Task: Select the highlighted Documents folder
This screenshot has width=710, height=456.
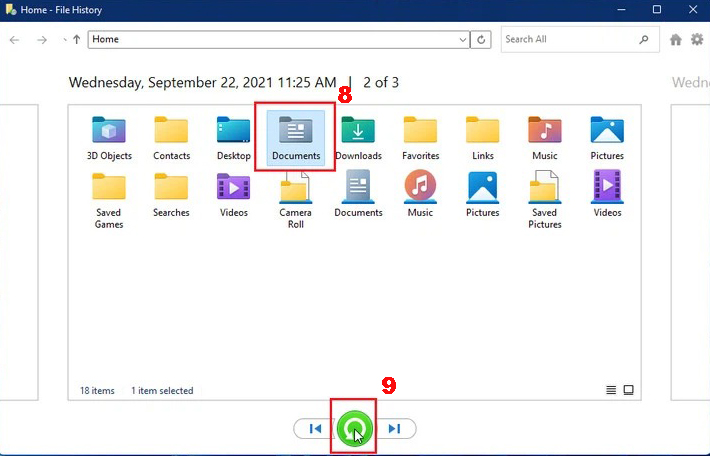Action: coord(296,138)
